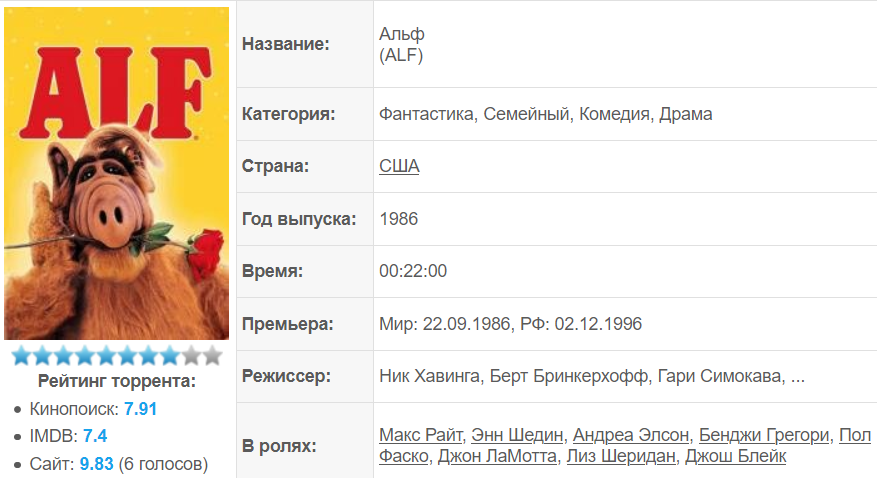877x478 pixels.
Task: Open the США country link
Action: click(x=399, y=166)
